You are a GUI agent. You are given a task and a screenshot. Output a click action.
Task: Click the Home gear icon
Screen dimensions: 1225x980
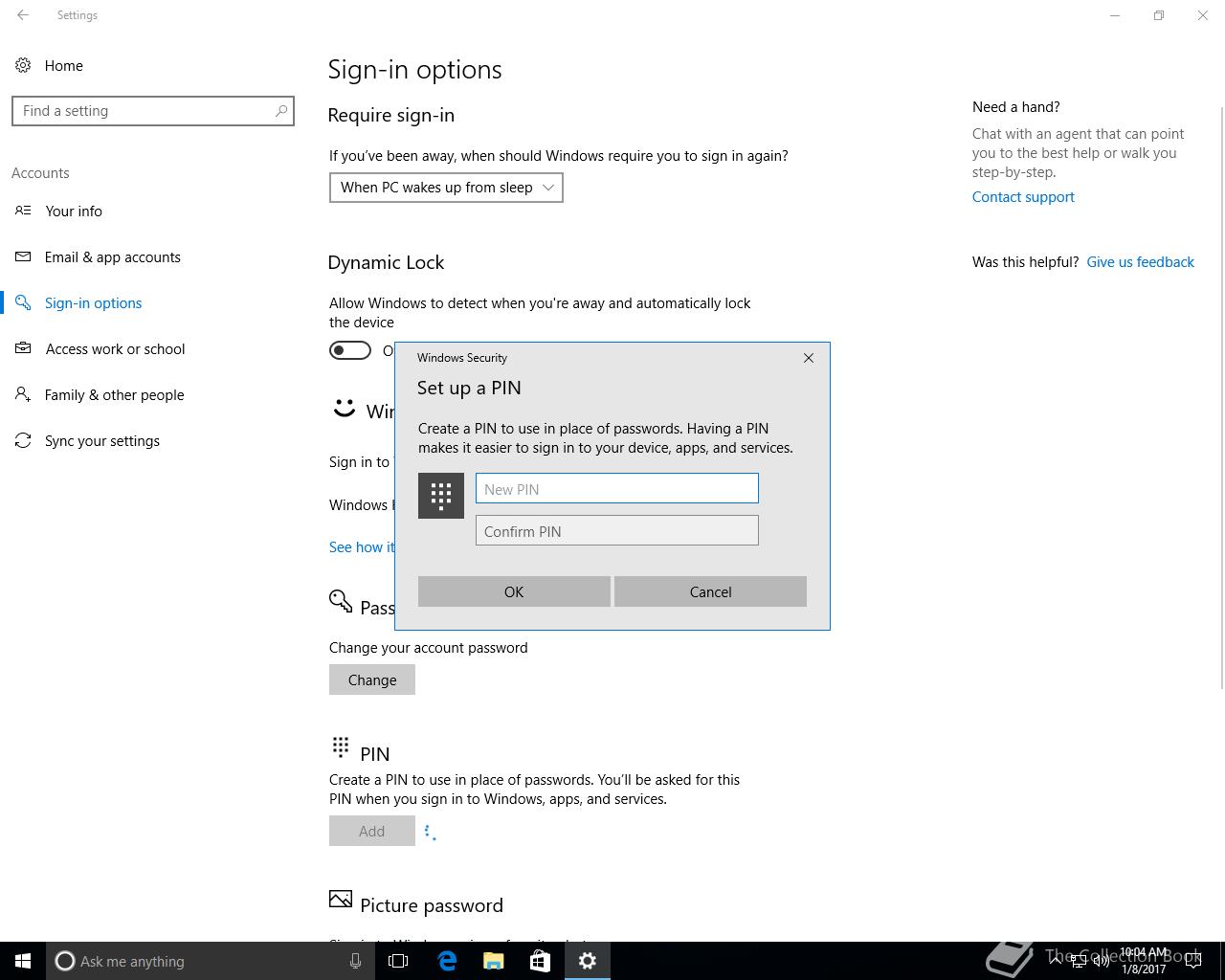(x=23, y=65)
